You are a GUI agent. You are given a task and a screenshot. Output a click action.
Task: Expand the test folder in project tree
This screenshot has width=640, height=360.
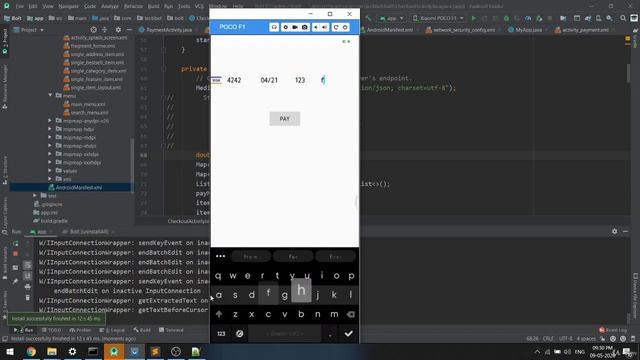tap(35, 196)
